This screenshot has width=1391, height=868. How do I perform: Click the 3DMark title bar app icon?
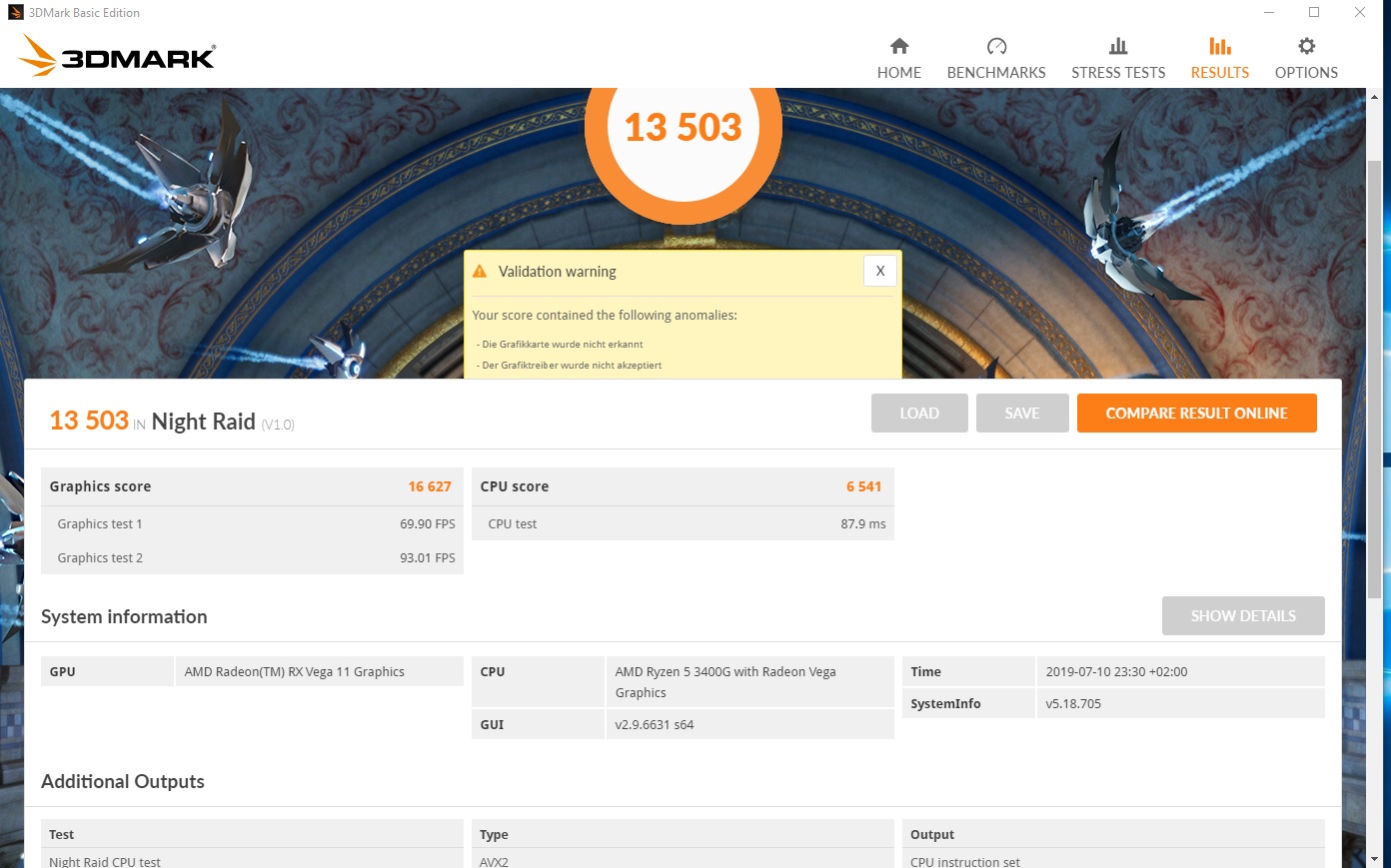[x=15, y=12]
